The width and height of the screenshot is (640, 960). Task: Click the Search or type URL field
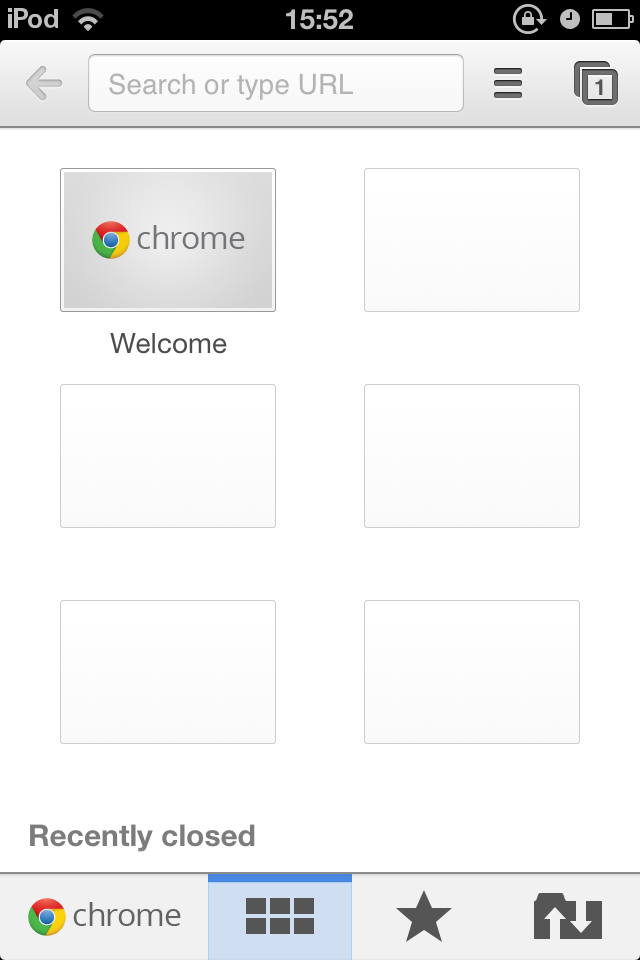point(276,83)
